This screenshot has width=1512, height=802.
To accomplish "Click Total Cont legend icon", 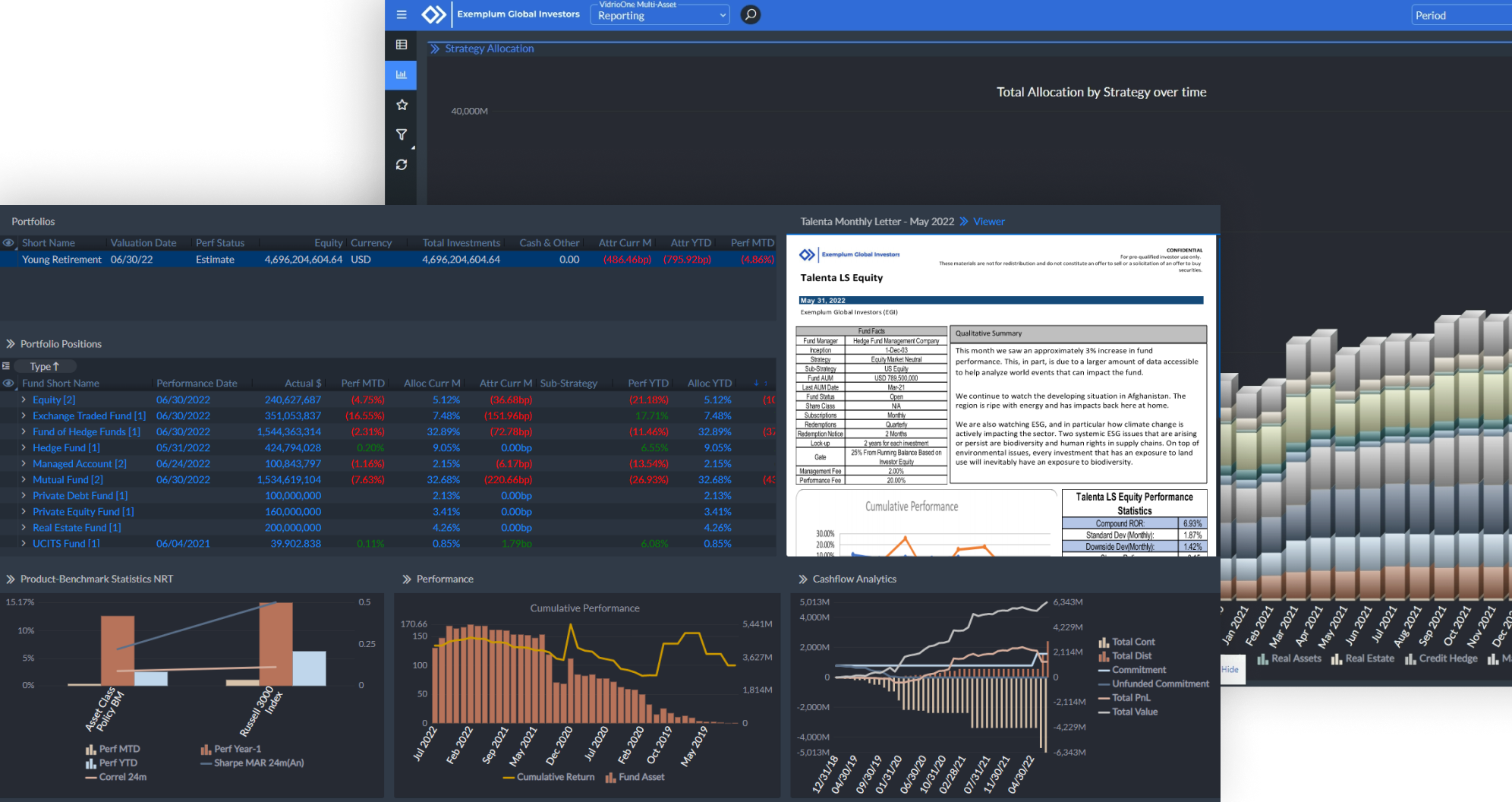I will tap(1104, 642).
